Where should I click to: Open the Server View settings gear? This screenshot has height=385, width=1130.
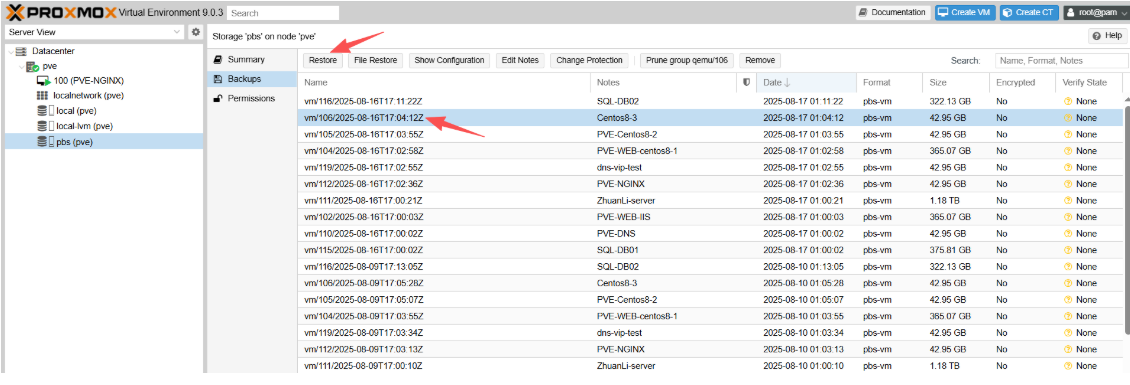(195, 32)
